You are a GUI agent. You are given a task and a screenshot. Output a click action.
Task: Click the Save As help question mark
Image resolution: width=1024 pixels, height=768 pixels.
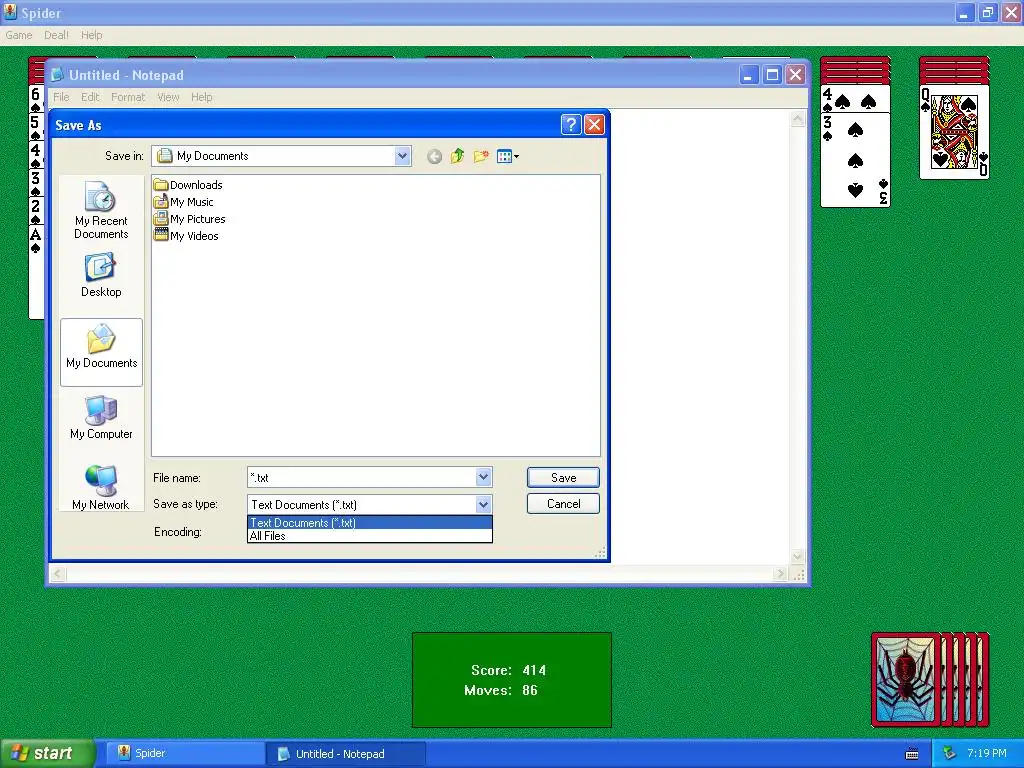[x=571, y=125]
